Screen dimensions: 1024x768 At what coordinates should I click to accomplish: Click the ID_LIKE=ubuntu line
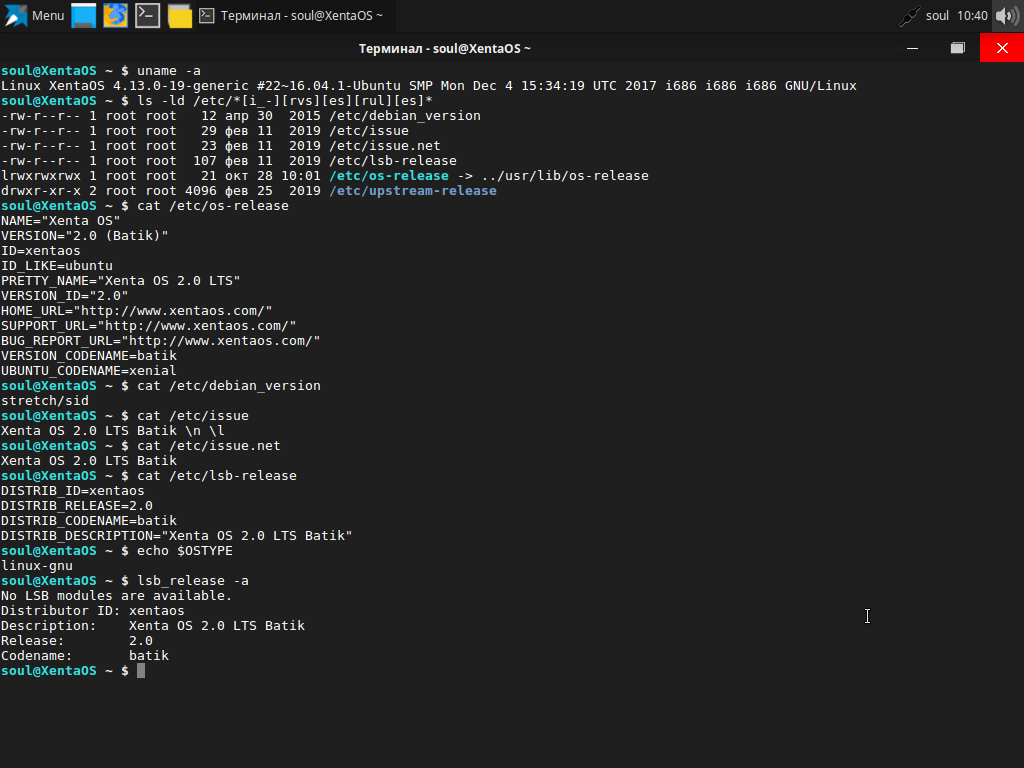(x=56, y=266)
